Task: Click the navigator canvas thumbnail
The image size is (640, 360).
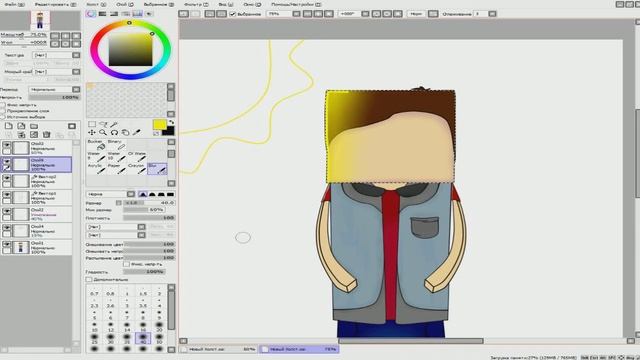Action: pos(40,20)
